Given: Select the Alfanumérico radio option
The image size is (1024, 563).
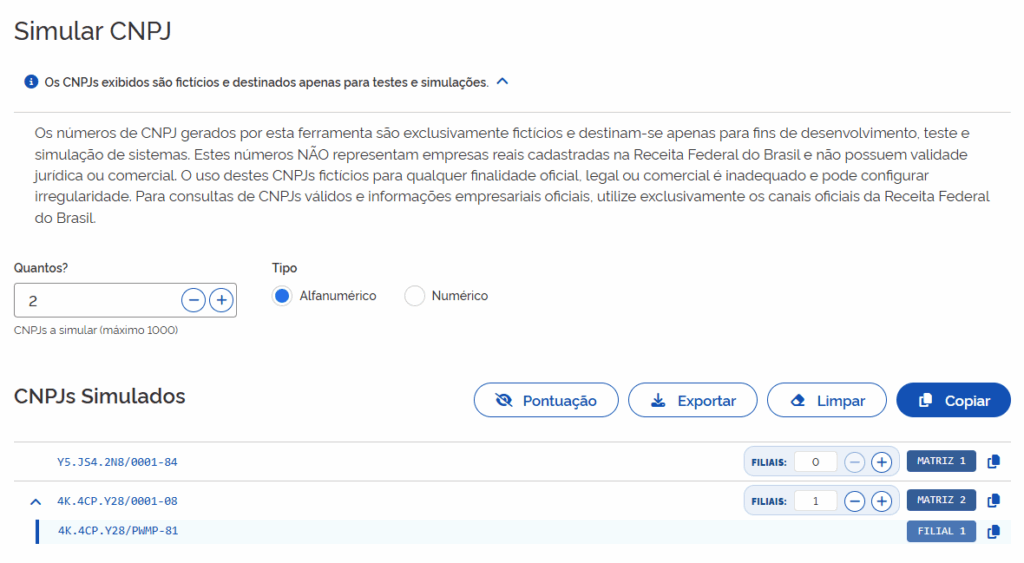Looking at the screenshot, I should (282, 296).
